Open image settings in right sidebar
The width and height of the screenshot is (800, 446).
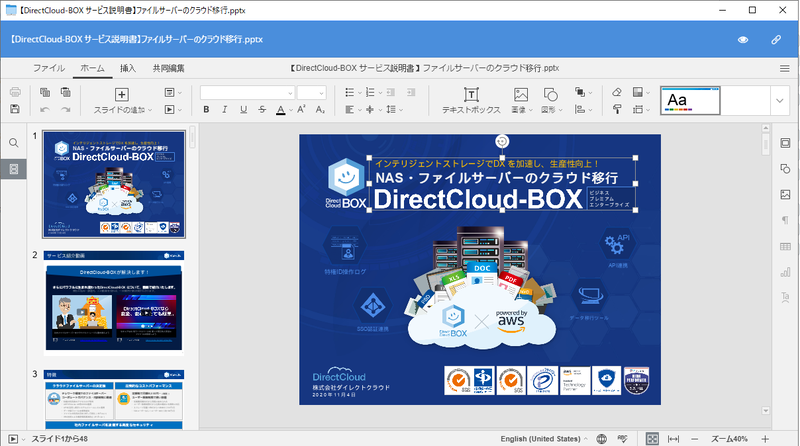point(785,194)
